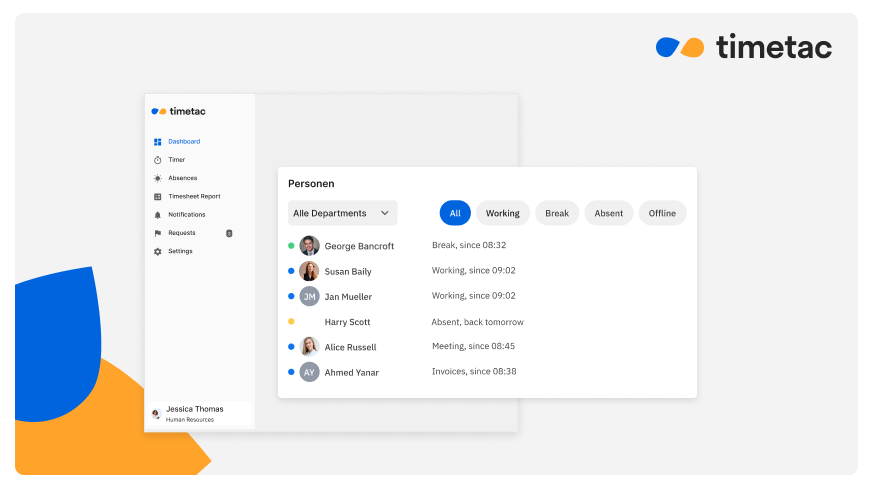
Task: Open Timesheet Report in the sidebar
Action: click(194, 197)
